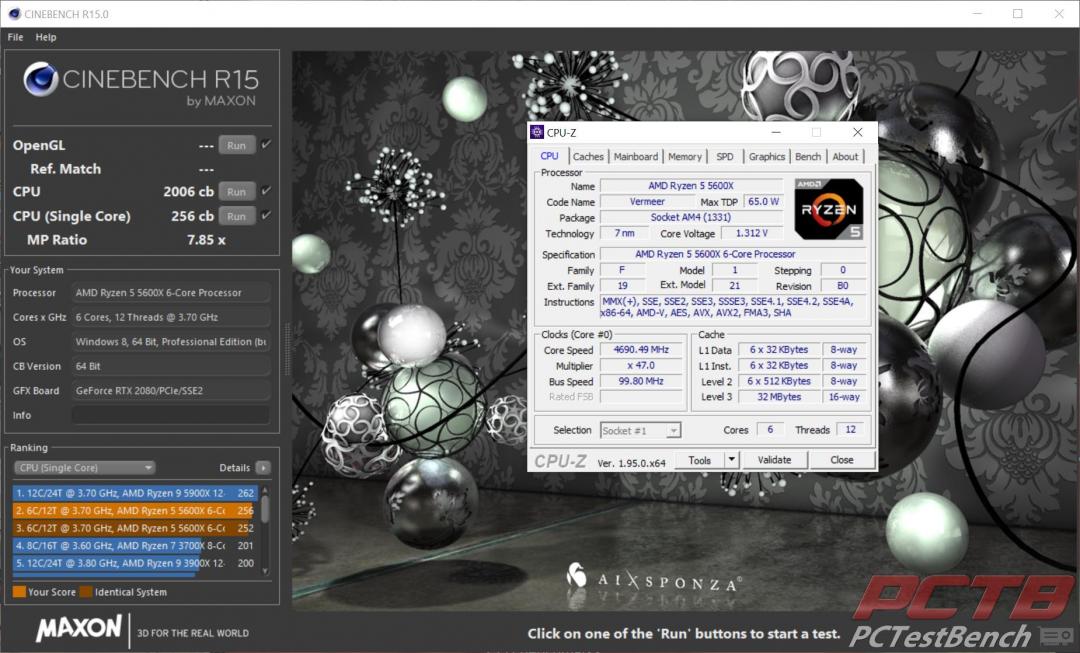1080x653 pixels.
Task: Click the ranking list scroll-up arrow
Action: click(265, 490)
